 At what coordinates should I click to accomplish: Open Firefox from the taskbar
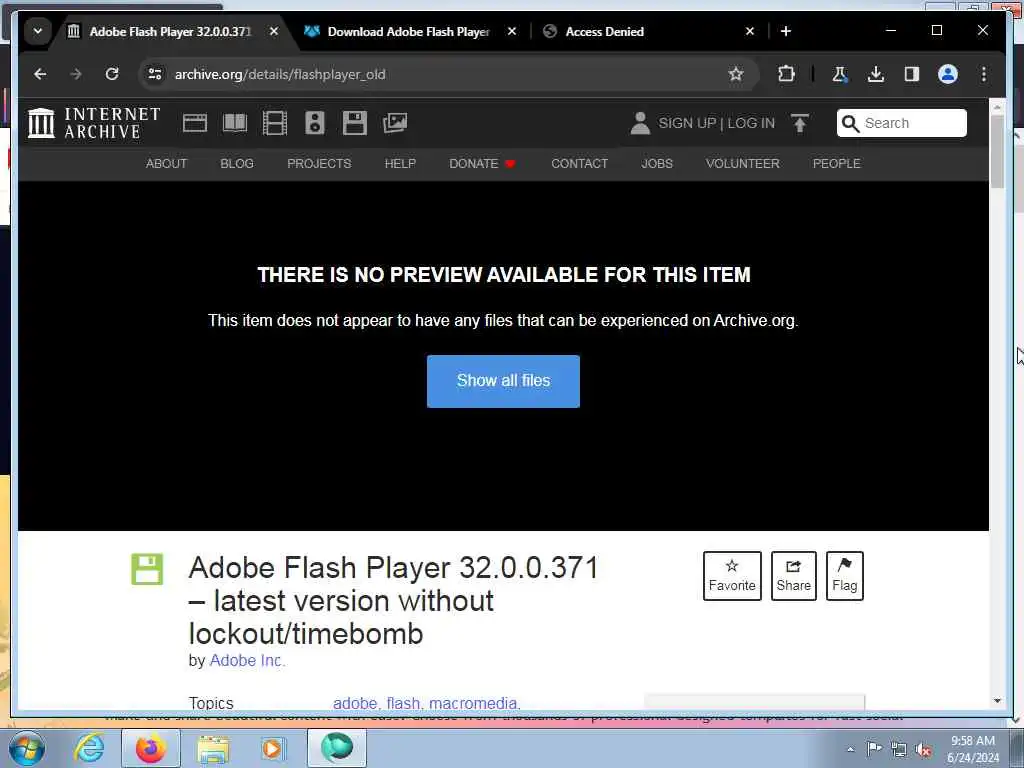[150, 748]
